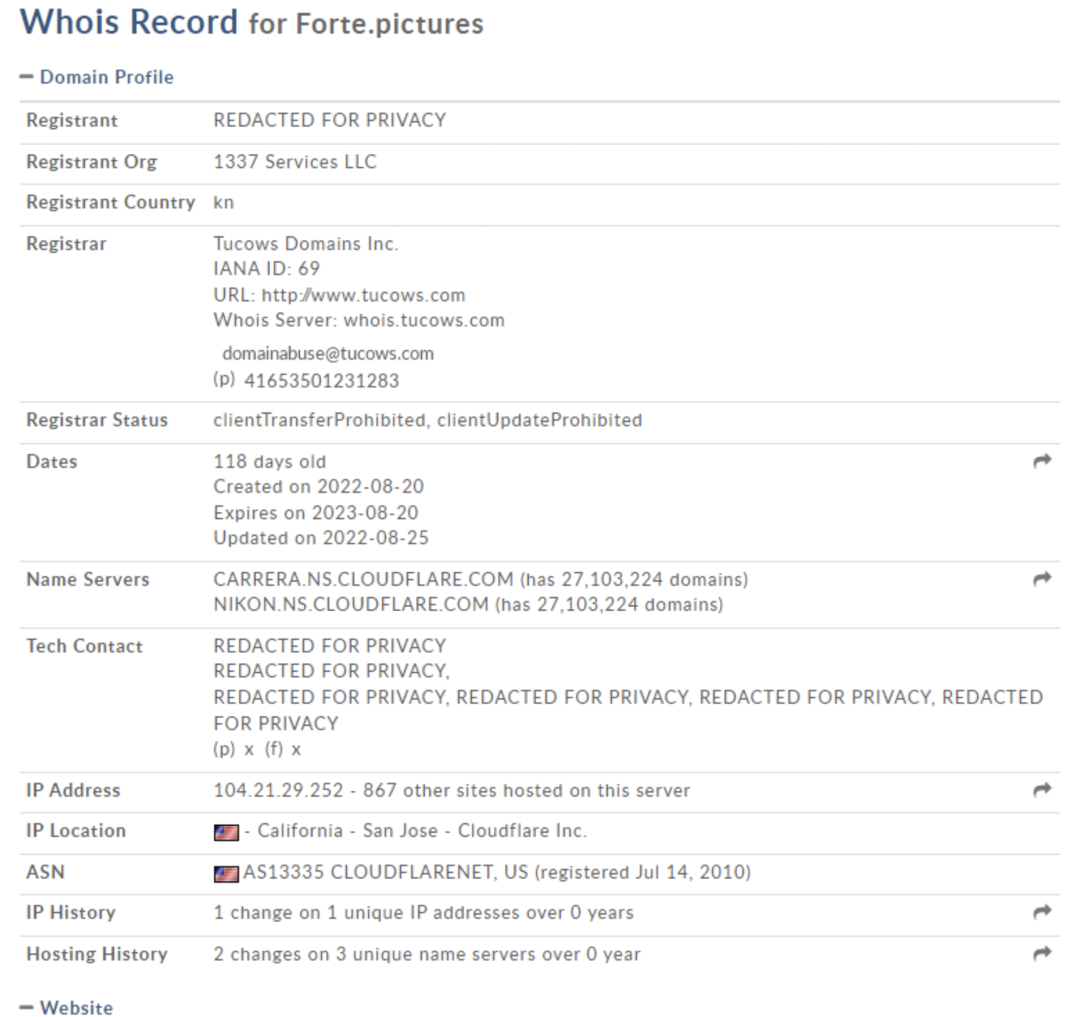1080x1017 pixels.
Task: Click the whois.tucows.com Whois Server text
Action: tap(424, 320)
